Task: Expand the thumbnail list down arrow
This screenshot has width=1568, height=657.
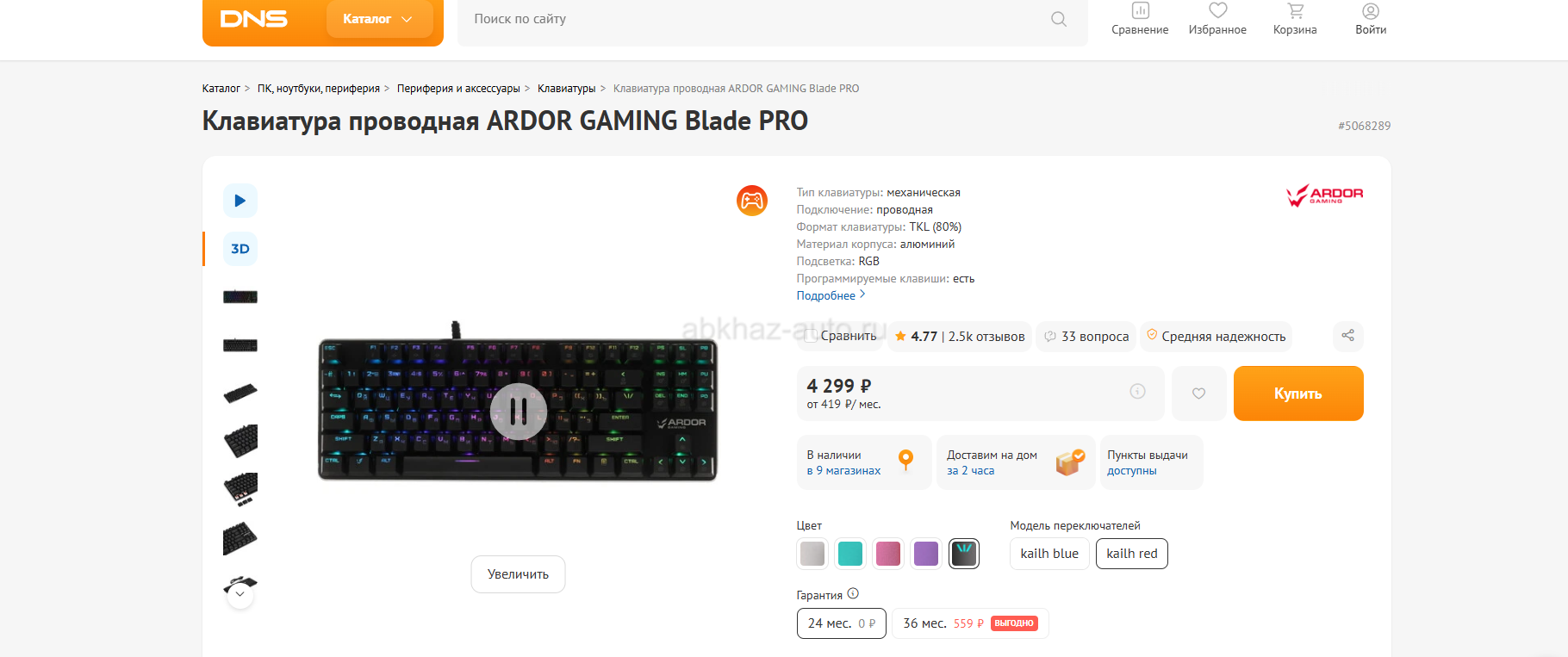Action: 240,594
